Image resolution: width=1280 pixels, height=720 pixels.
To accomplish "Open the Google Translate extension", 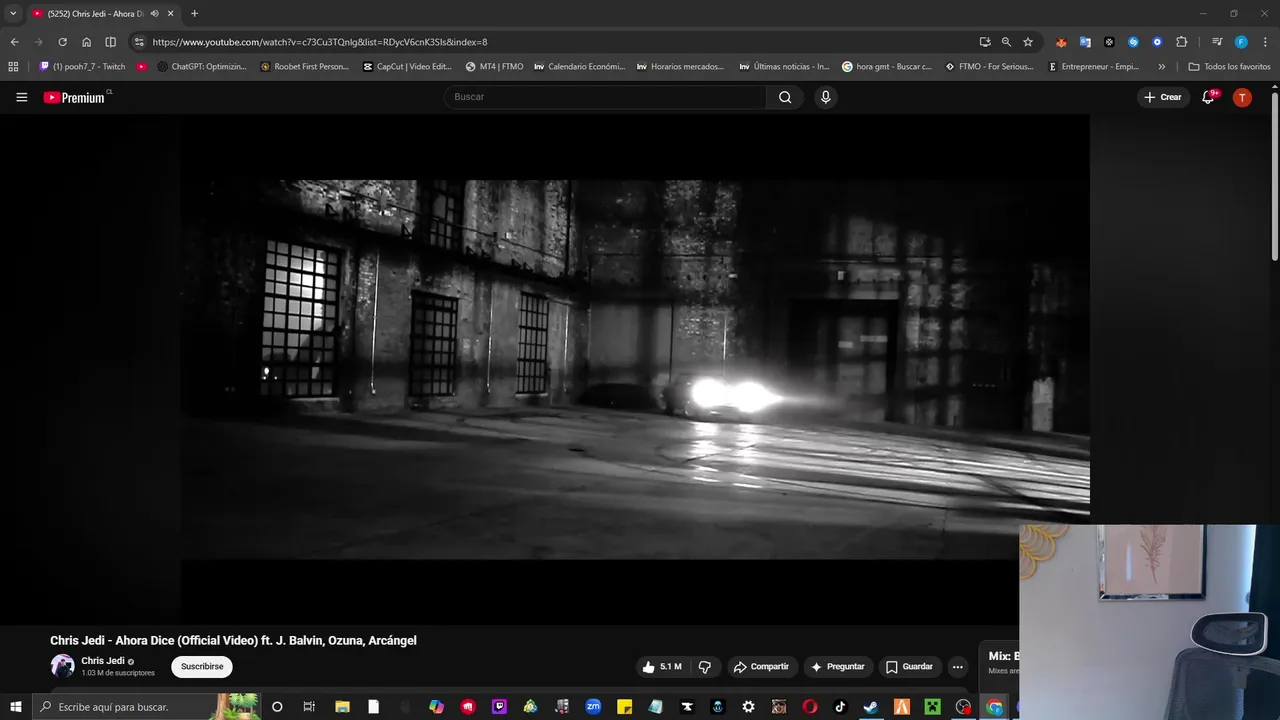I will 1085,42.
